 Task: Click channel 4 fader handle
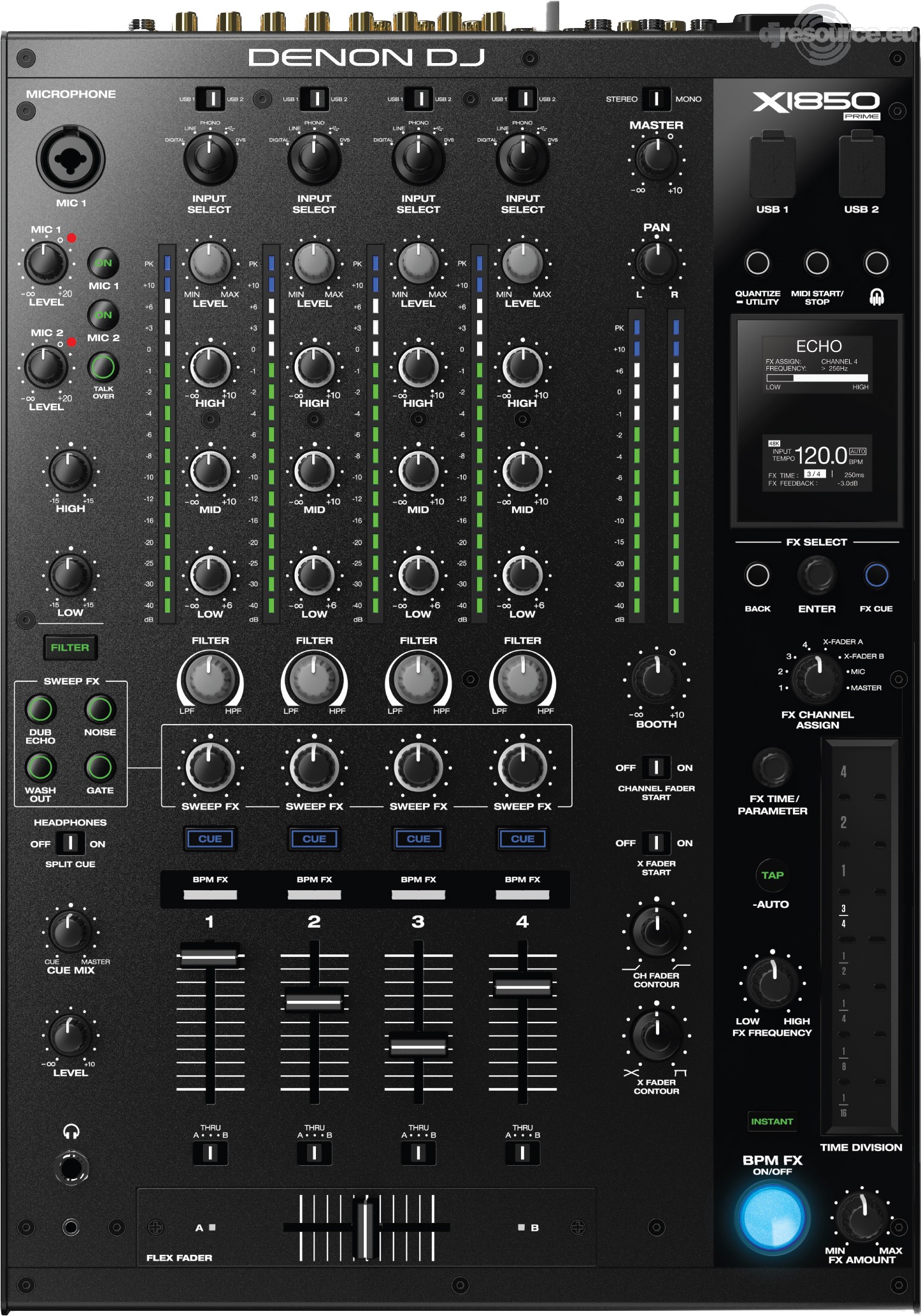click(523, 987)
